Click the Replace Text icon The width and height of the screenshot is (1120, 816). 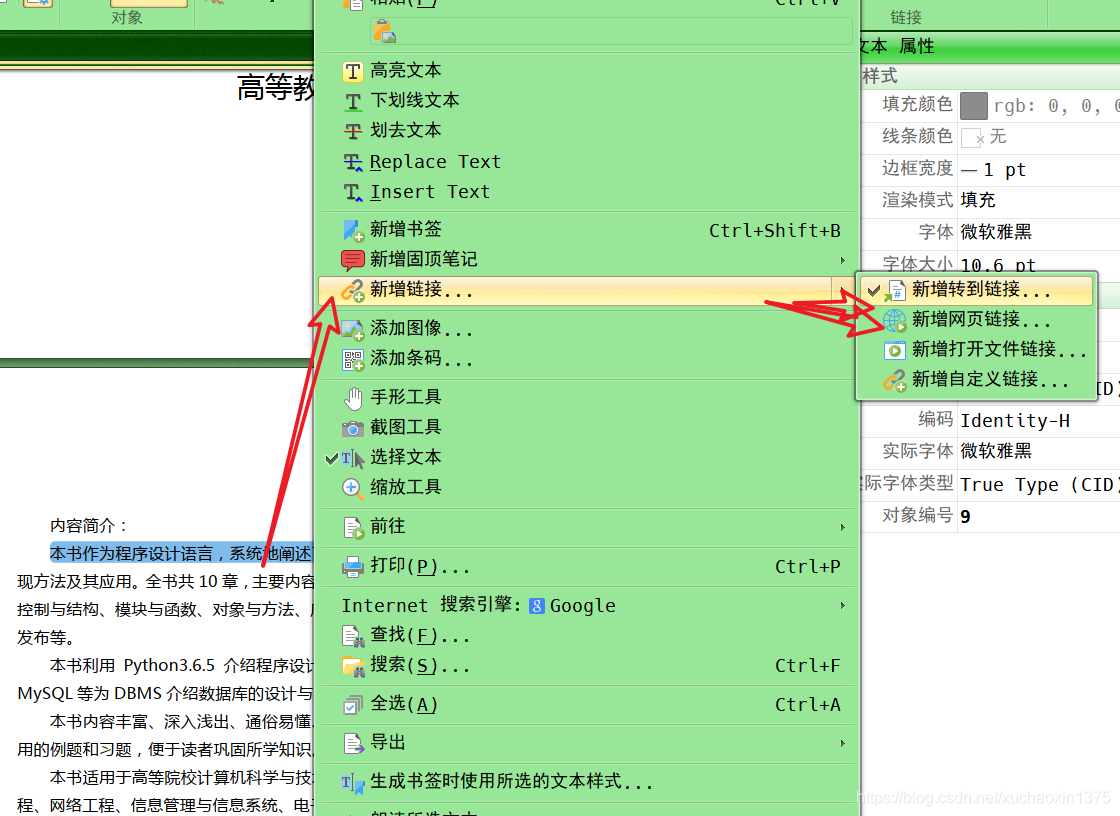(353, 162)
